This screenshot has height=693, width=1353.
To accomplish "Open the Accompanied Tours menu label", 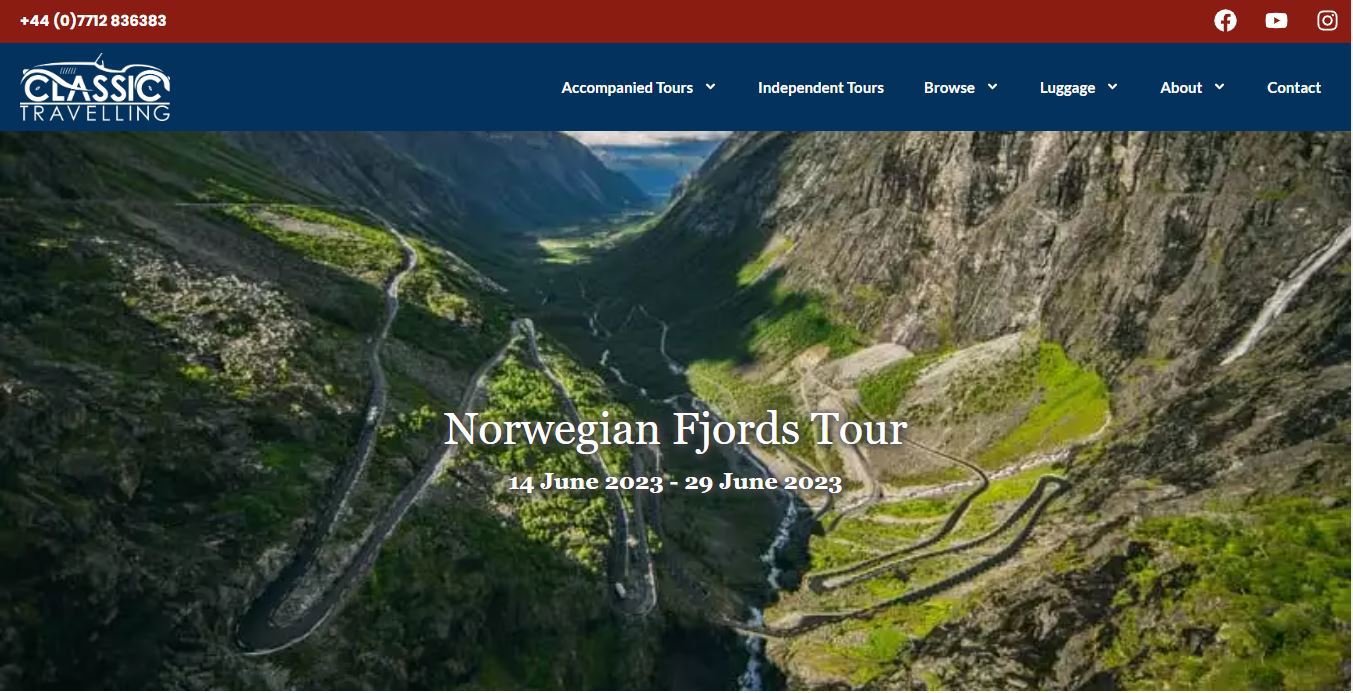I will coord(627,88).
